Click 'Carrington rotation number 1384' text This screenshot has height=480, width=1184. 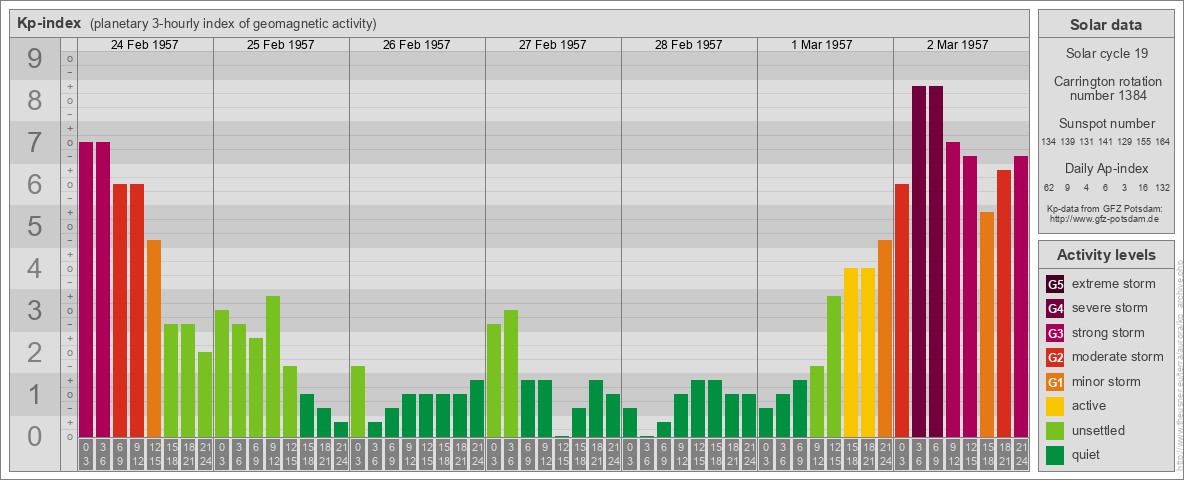pos(1106,88)
